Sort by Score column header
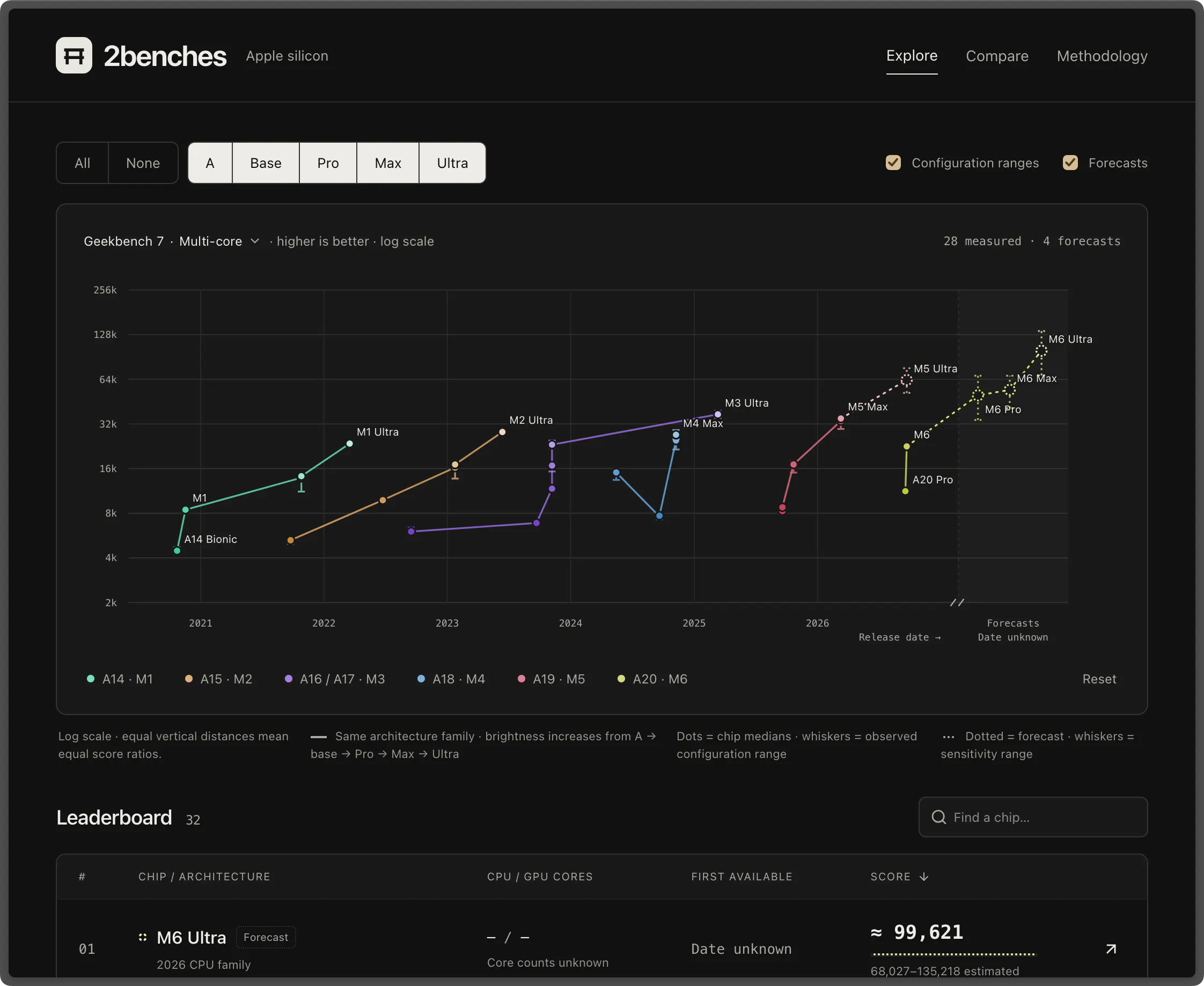Screen dimensions: 1204x986 [899, 877]
